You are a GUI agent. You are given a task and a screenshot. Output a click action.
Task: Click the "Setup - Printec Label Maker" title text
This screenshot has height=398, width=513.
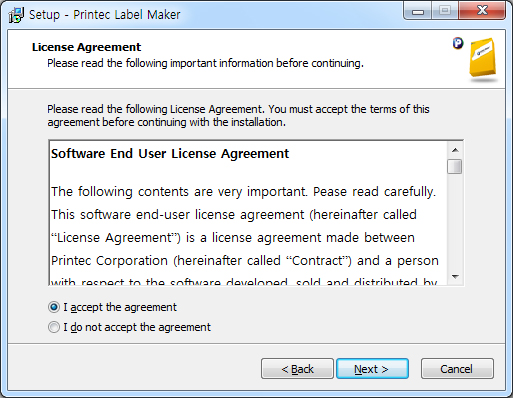(105, 15)
